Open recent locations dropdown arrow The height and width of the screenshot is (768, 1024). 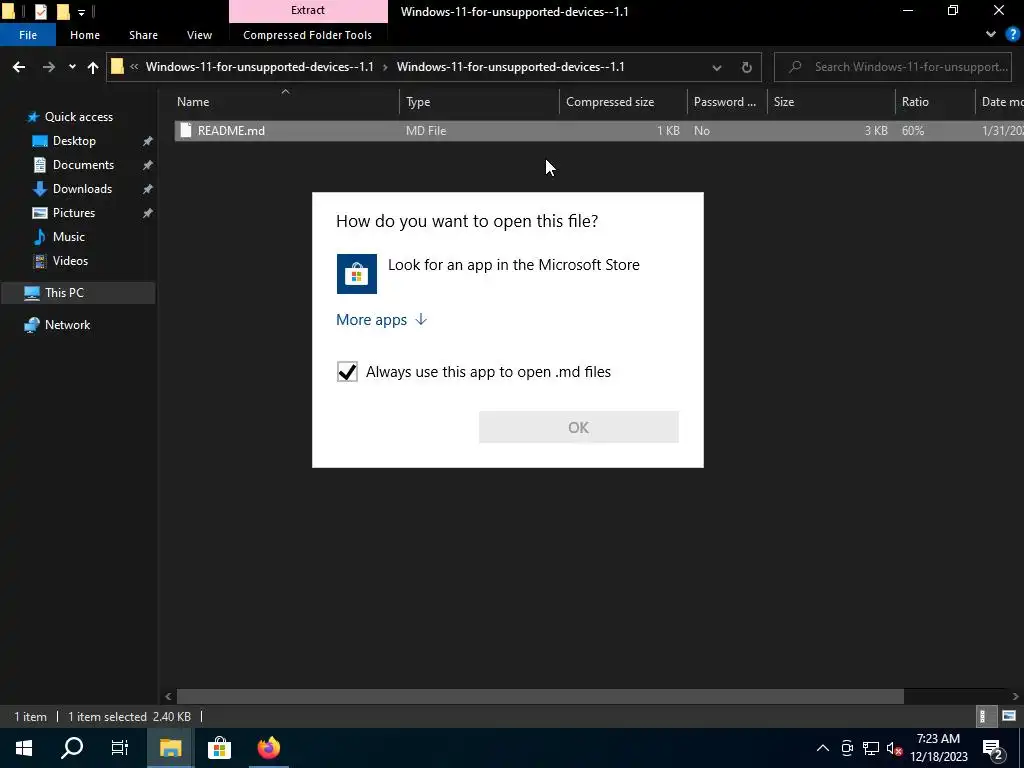[x=72, y=67]
